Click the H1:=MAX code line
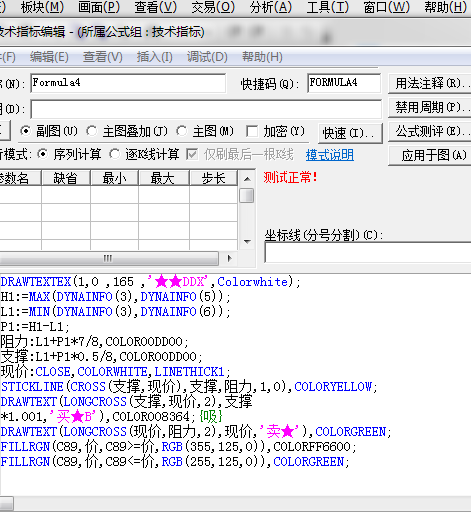Screen dimensions: 471x513 click(115, 296)
